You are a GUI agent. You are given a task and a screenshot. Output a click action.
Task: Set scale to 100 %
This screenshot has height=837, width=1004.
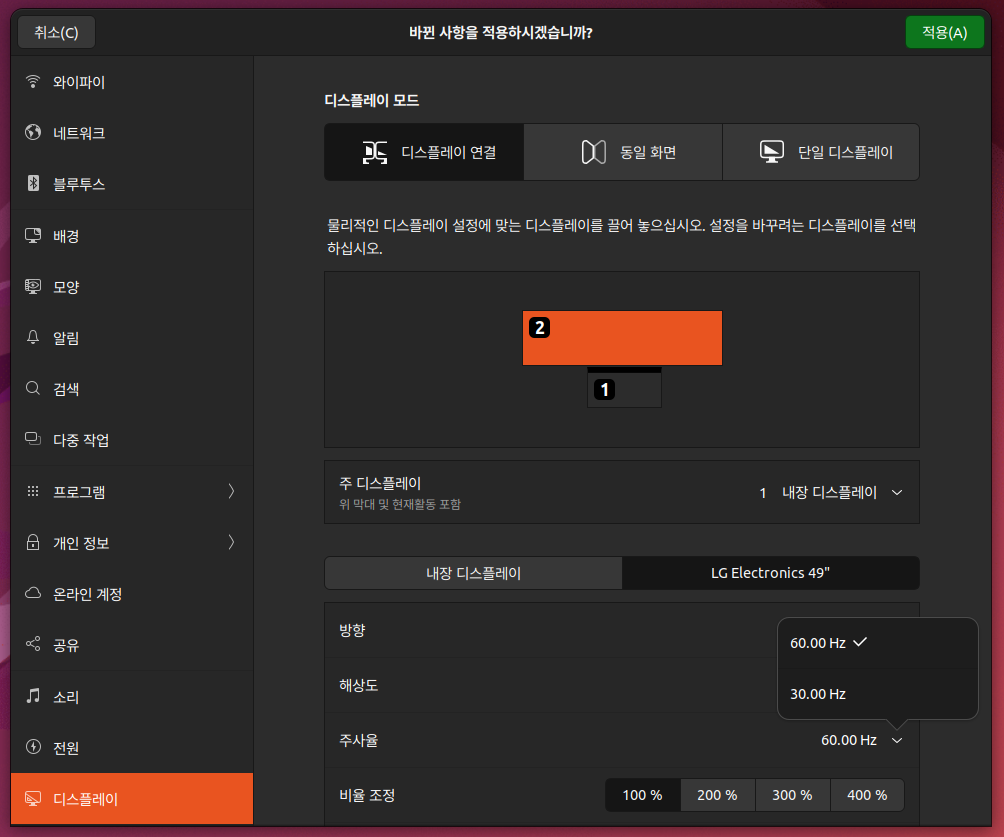click(x=642, y=795)
